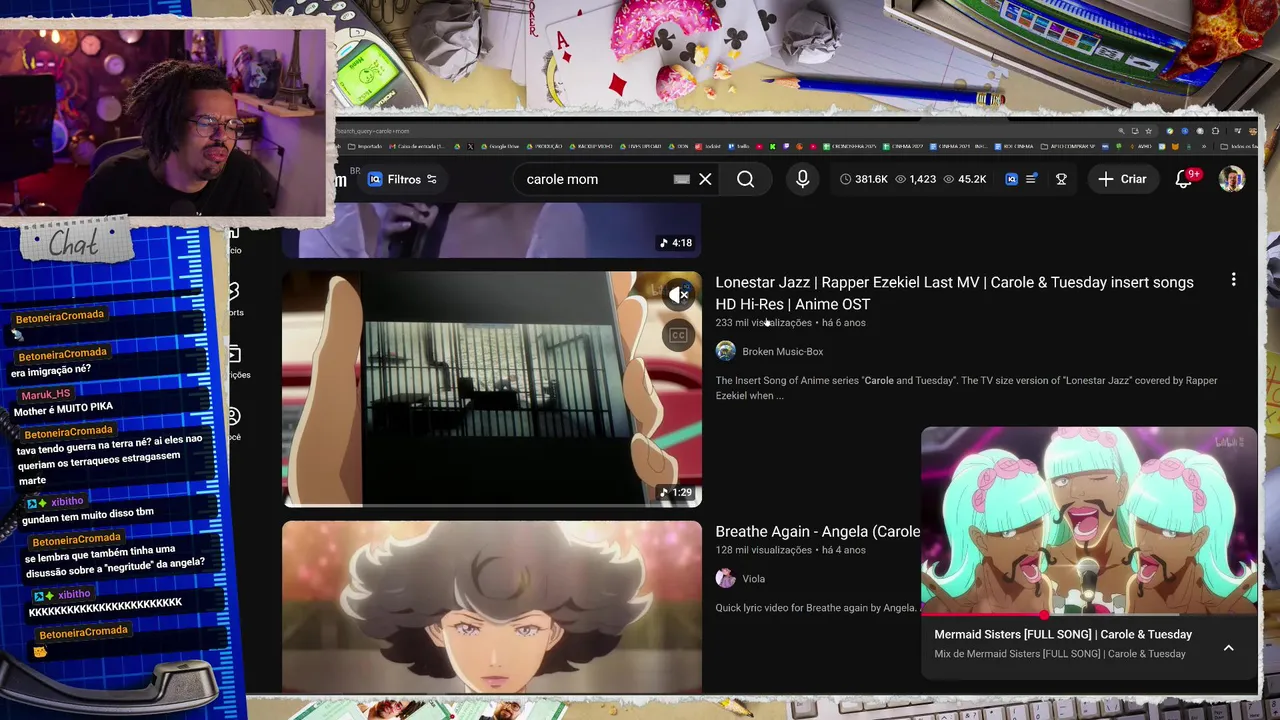The height and width of the screenshot is (720, 1280).
Task: Click the clock stat showing 381.6K
Action: 864,179
